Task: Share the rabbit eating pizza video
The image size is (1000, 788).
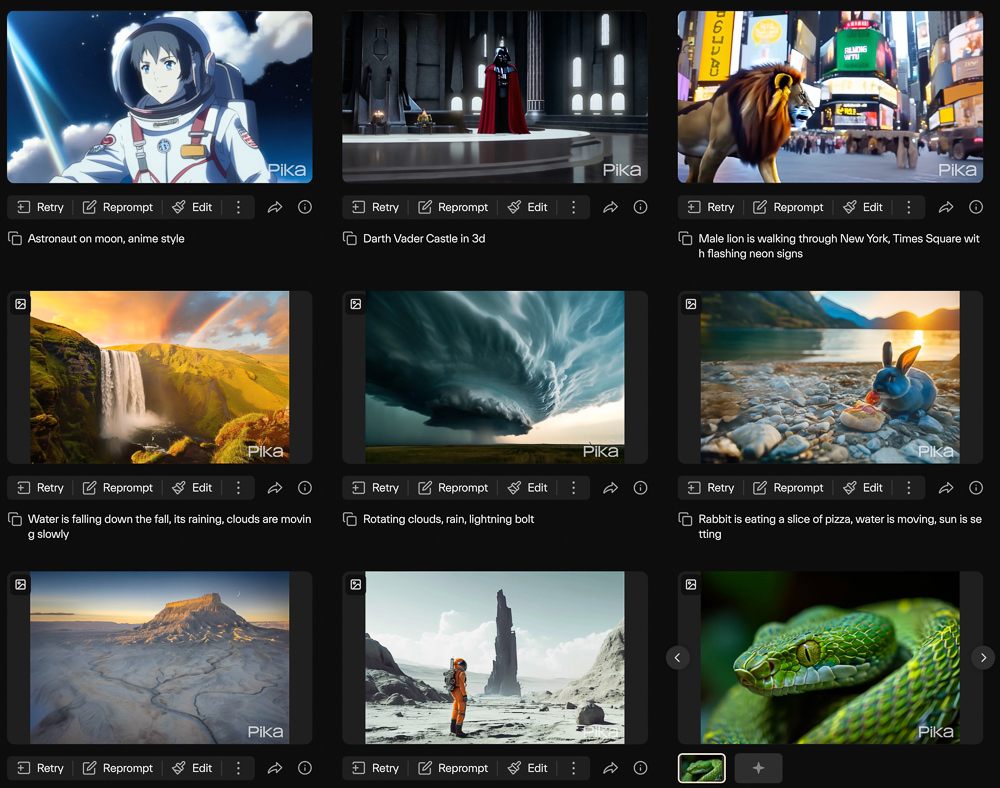Action: pos(946,488)
